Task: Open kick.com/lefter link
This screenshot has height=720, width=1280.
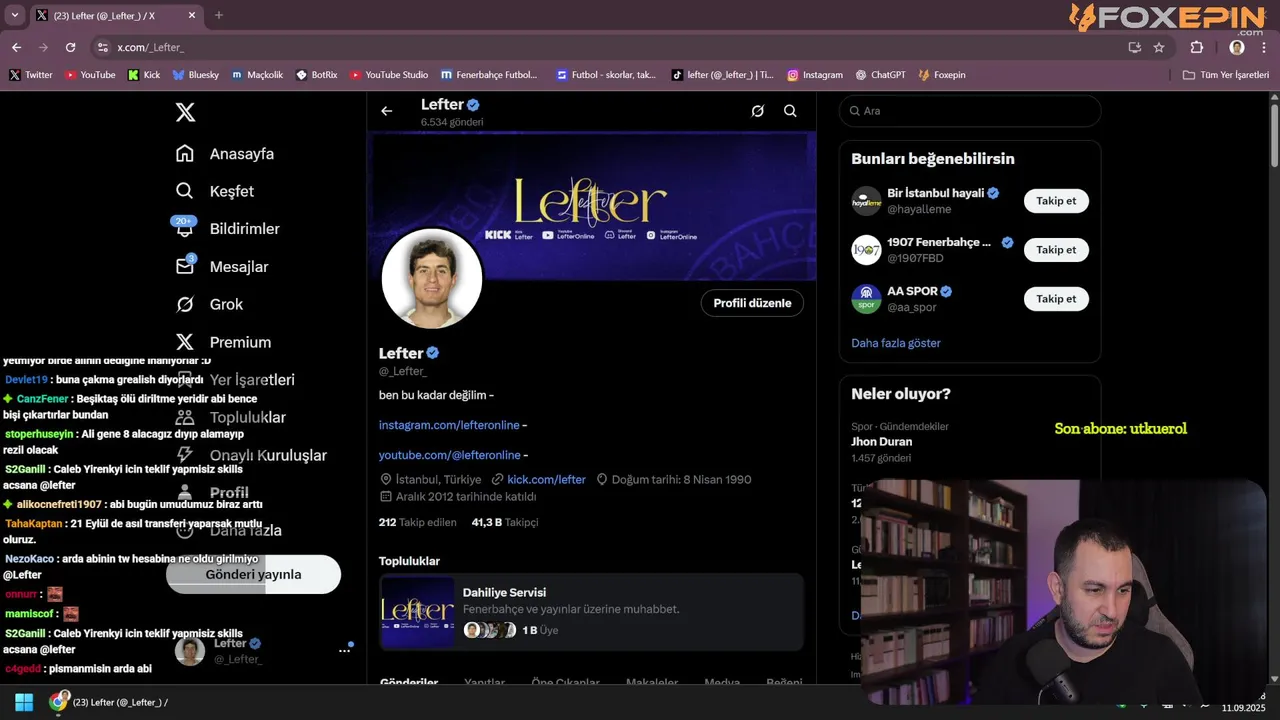Action: click(546, 480)
